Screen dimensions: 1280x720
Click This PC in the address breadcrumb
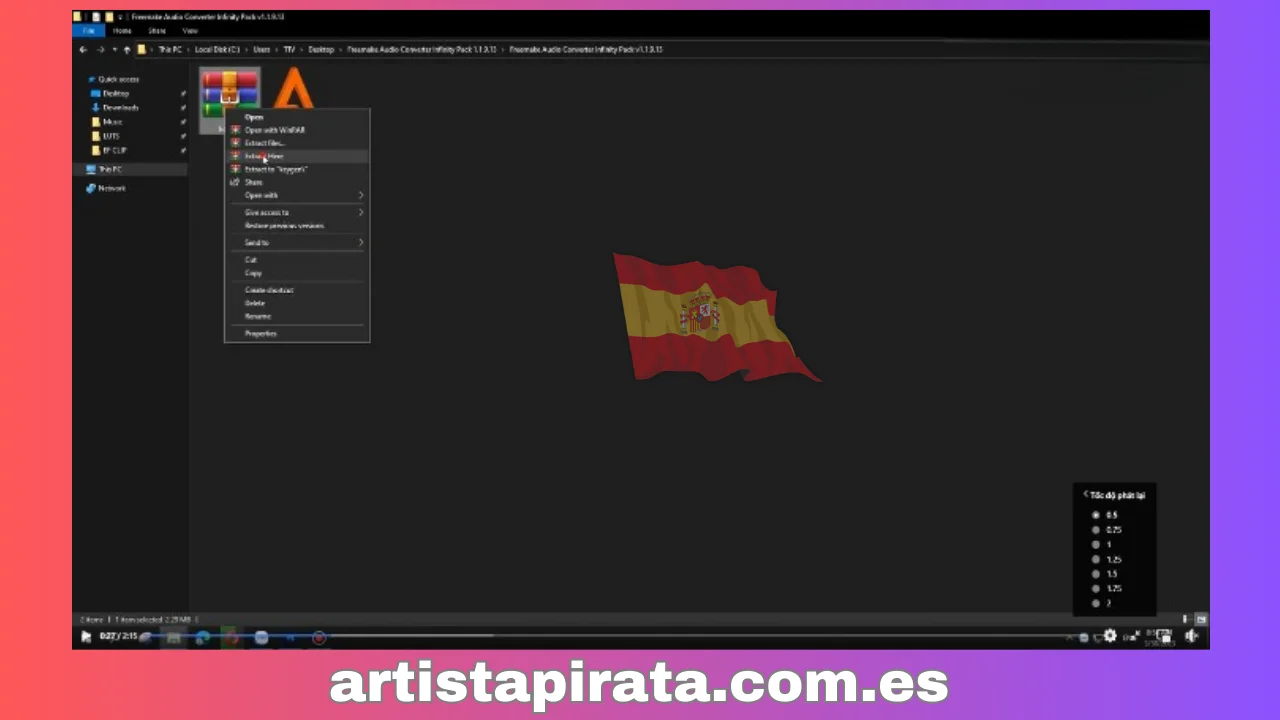(169, 49)
